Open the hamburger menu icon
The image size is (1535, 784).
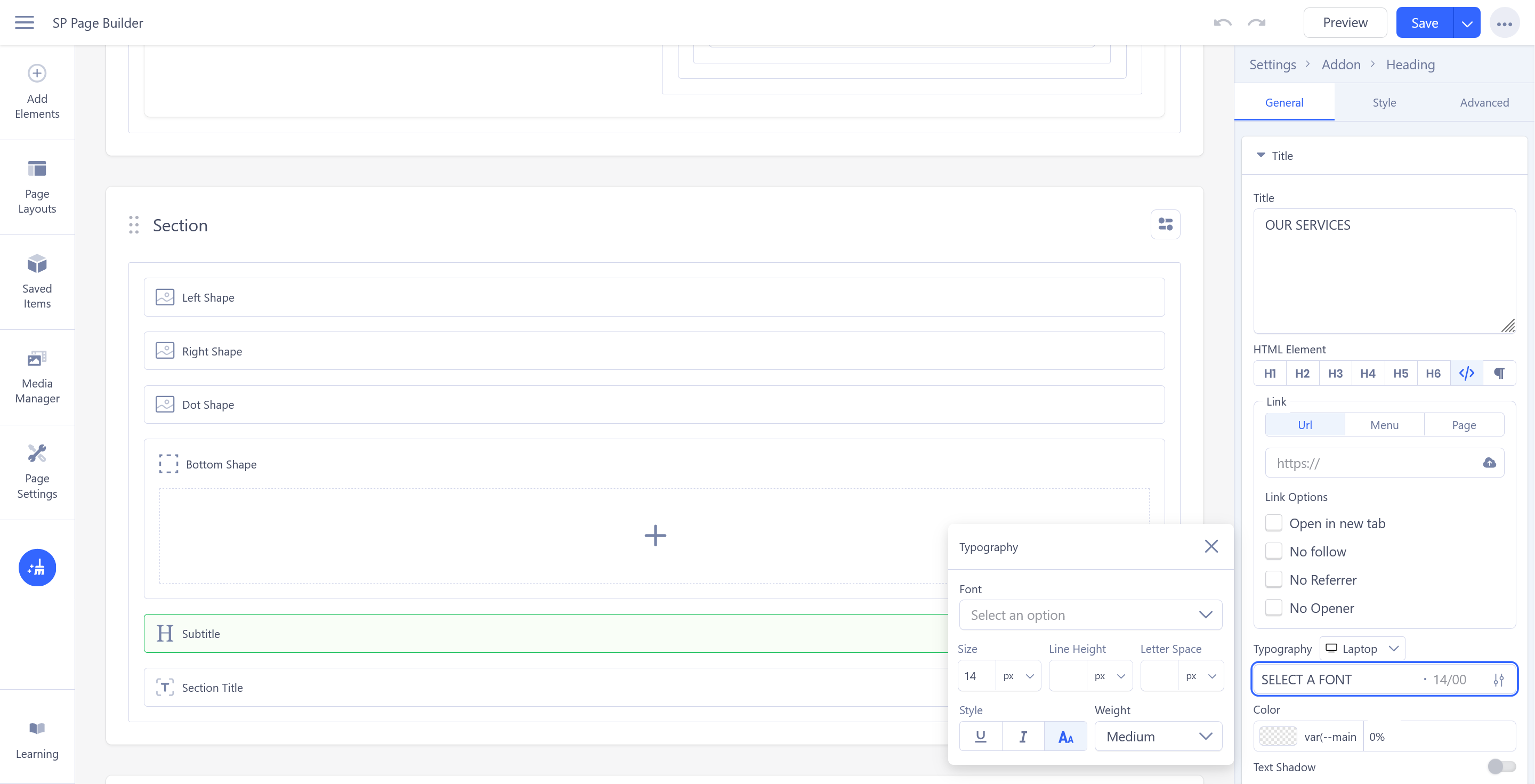pos(25,22)
